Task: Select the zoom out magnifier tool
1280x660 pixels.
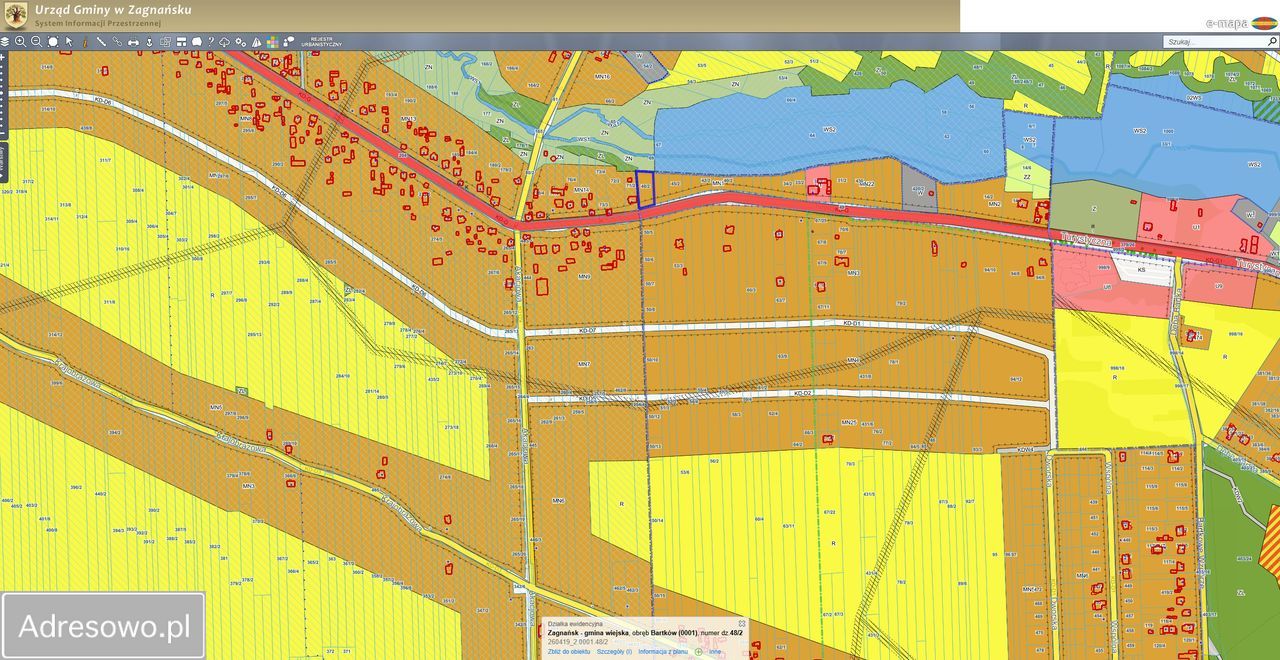Action: click(x=37, y=42)
